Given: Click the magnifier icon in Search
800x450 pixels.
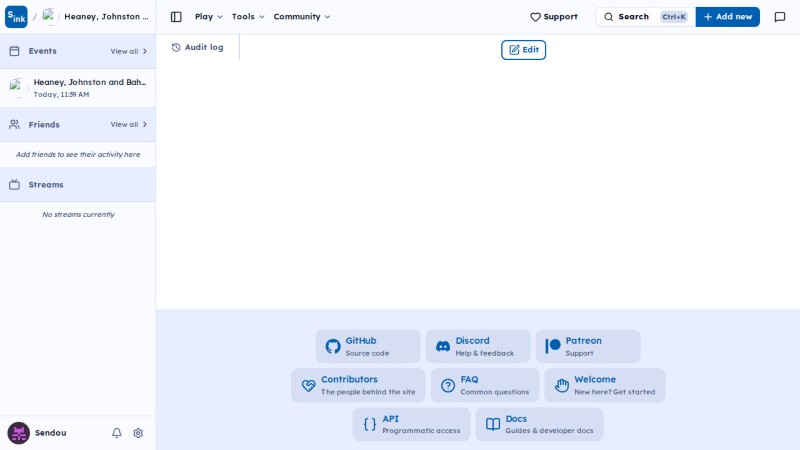Looking at the screenshot, I should (x=609, y=17).
